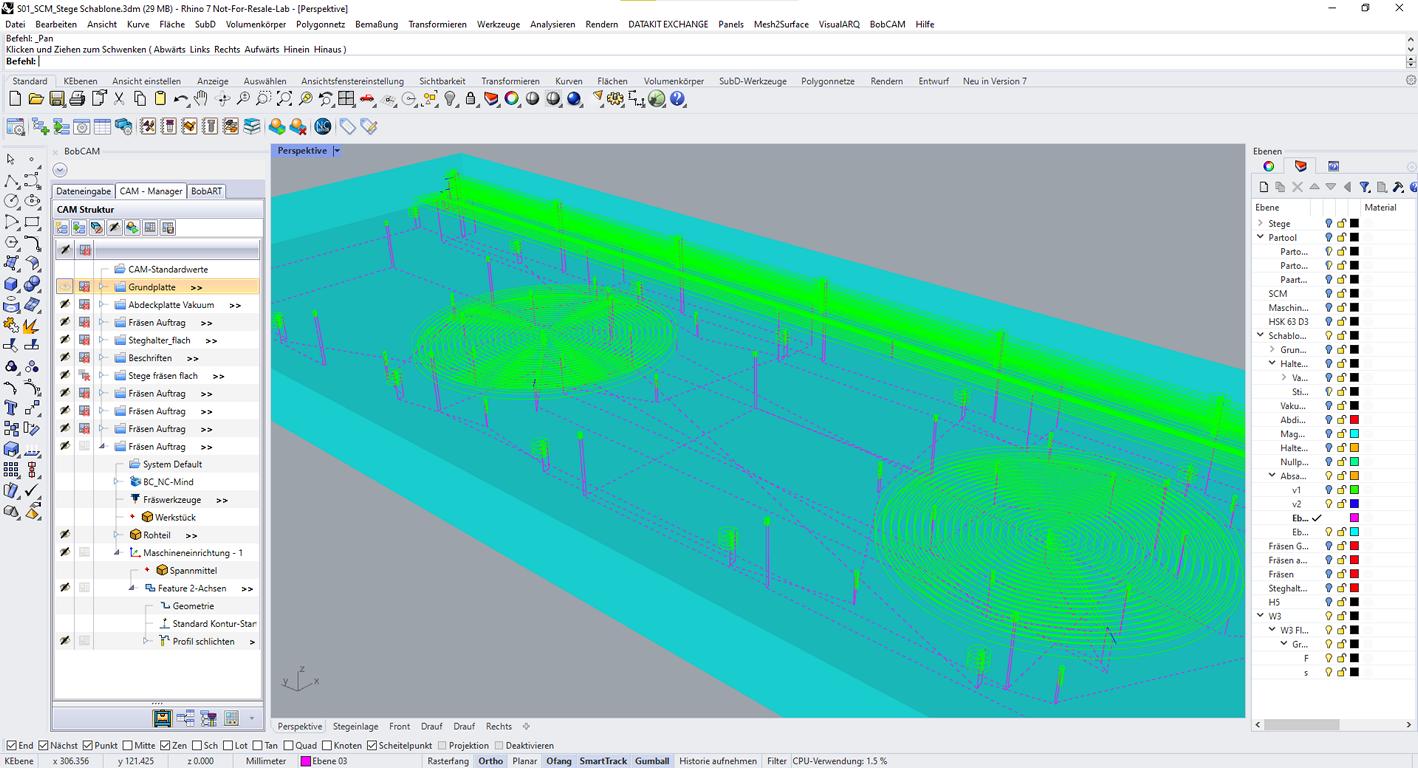Click the Befehl command input field

pos(720,62)
